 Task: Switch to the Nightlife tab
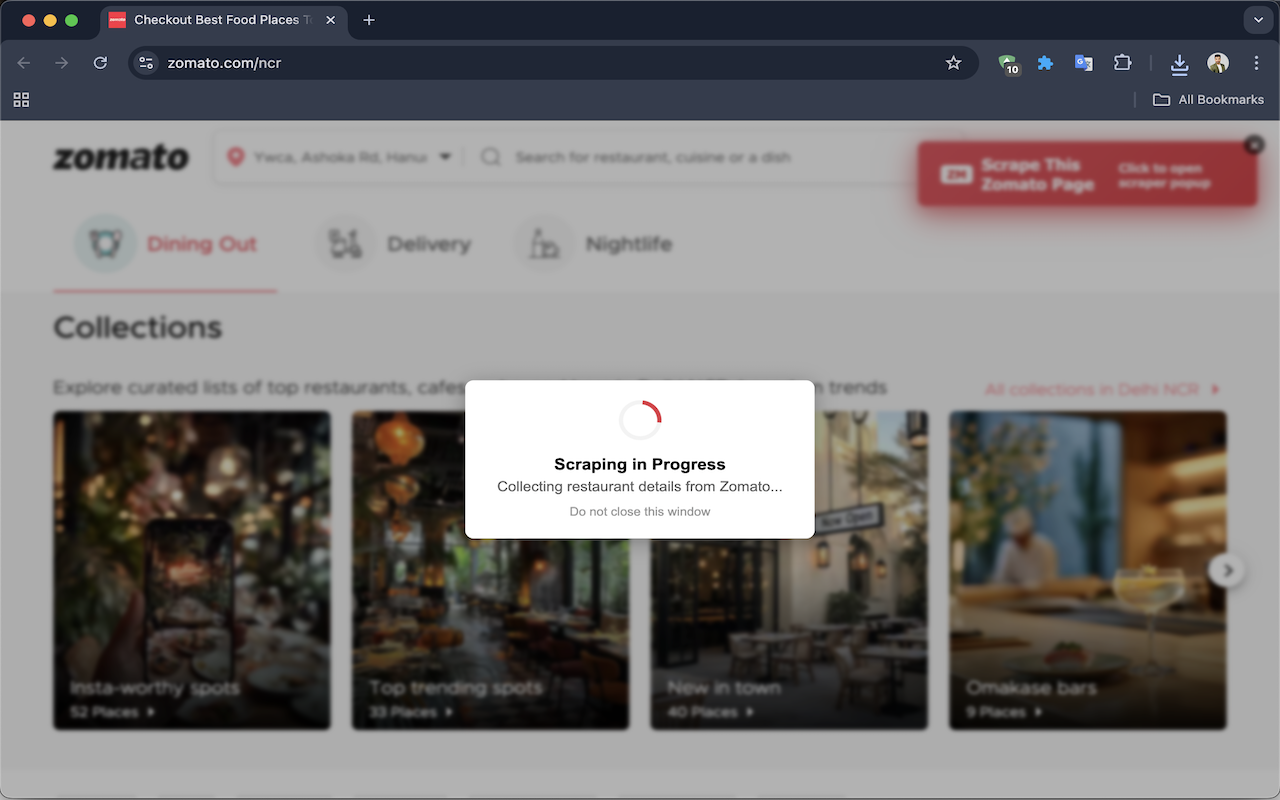[x=593, y=244]
